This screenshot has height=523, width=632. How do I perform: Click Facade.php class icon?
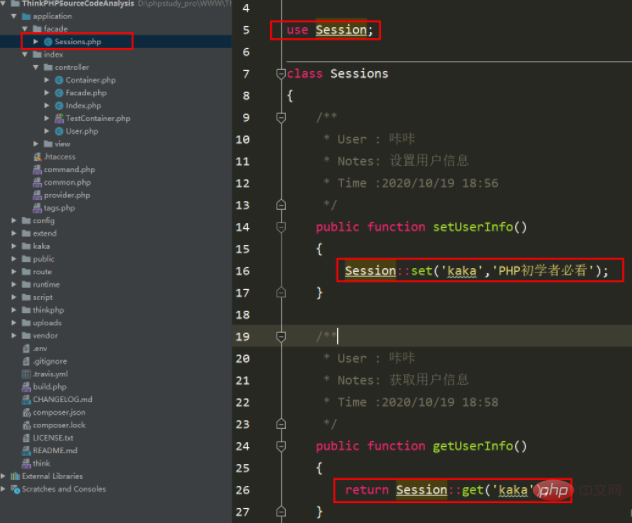click(x=59, y=93)
